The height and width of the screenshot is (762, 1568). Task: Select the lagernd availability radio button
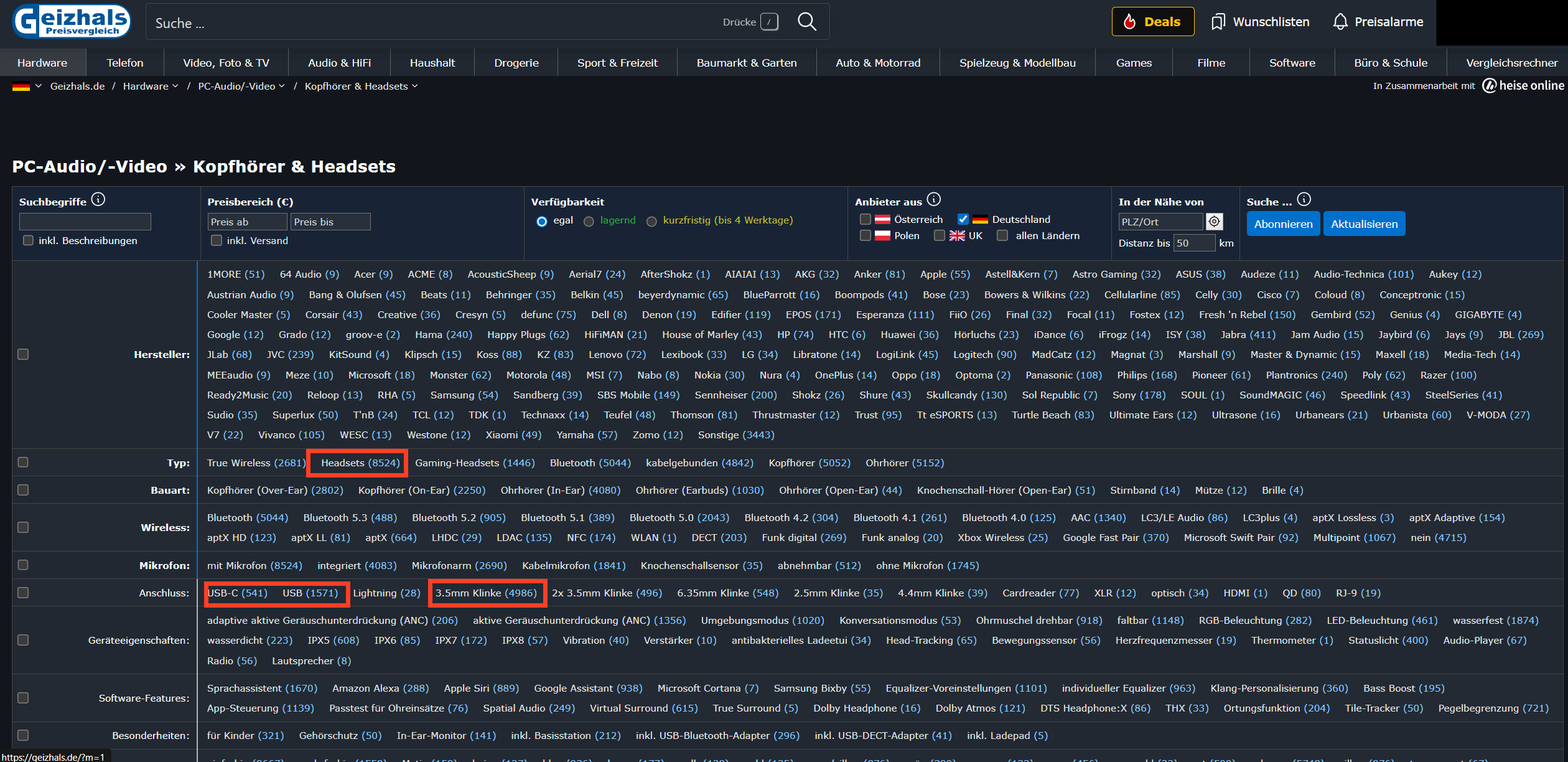(589, 221)
